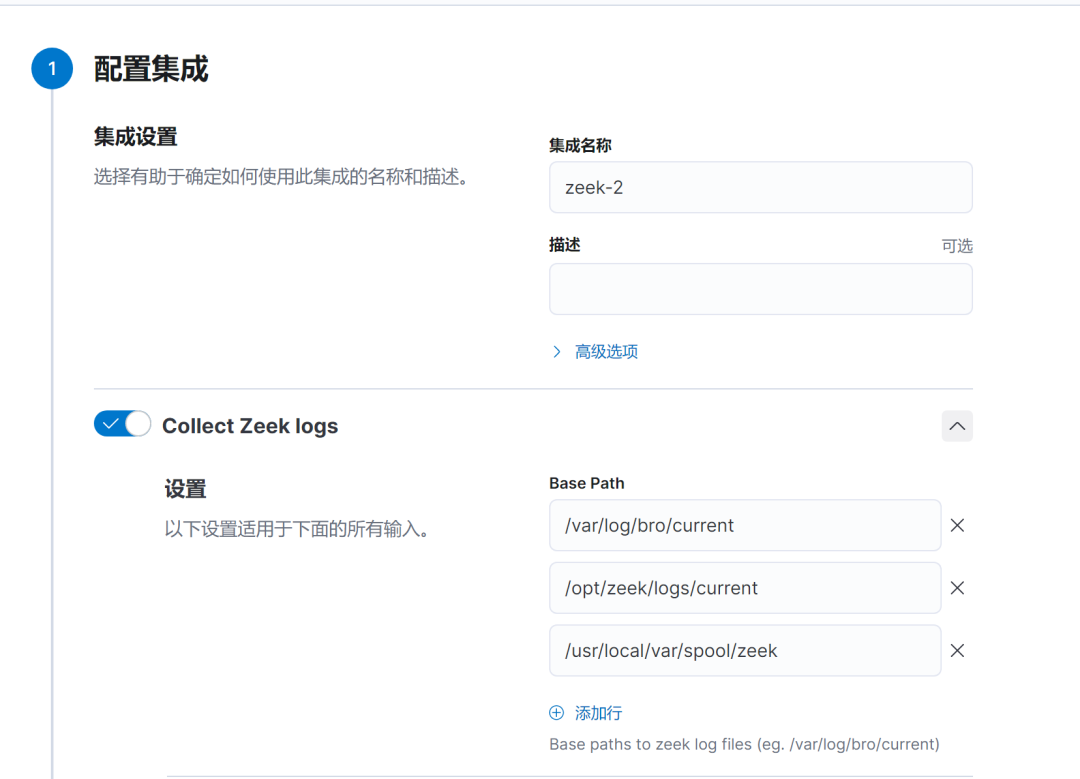
Task: Click the 可选 hint text
Action: point(957,246)
